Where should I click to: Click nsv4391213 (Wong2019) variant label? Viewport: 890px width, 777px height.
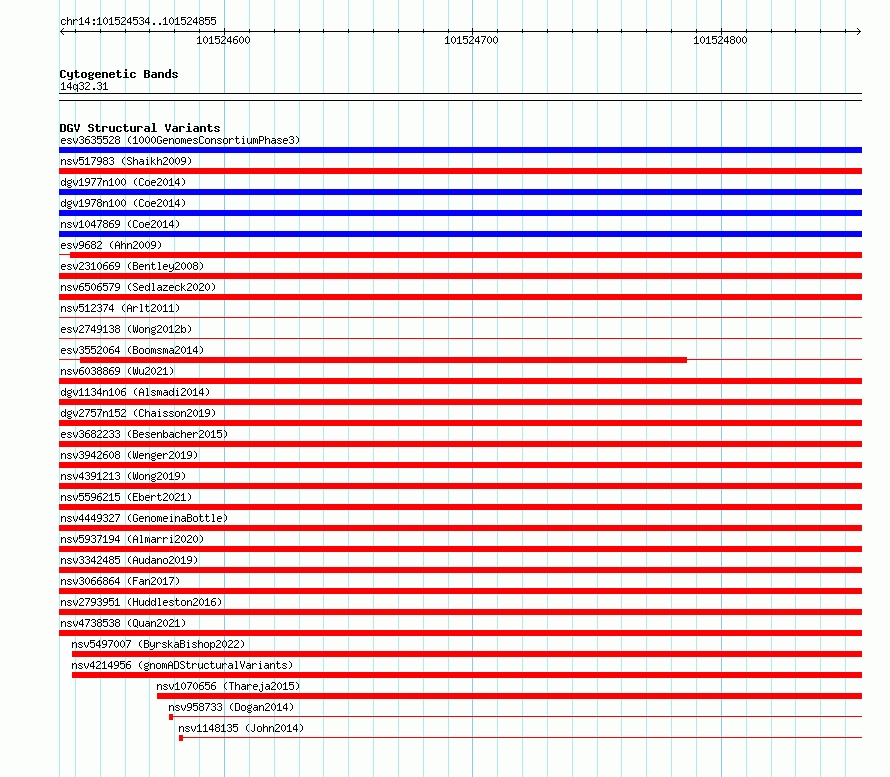(123, 476)
